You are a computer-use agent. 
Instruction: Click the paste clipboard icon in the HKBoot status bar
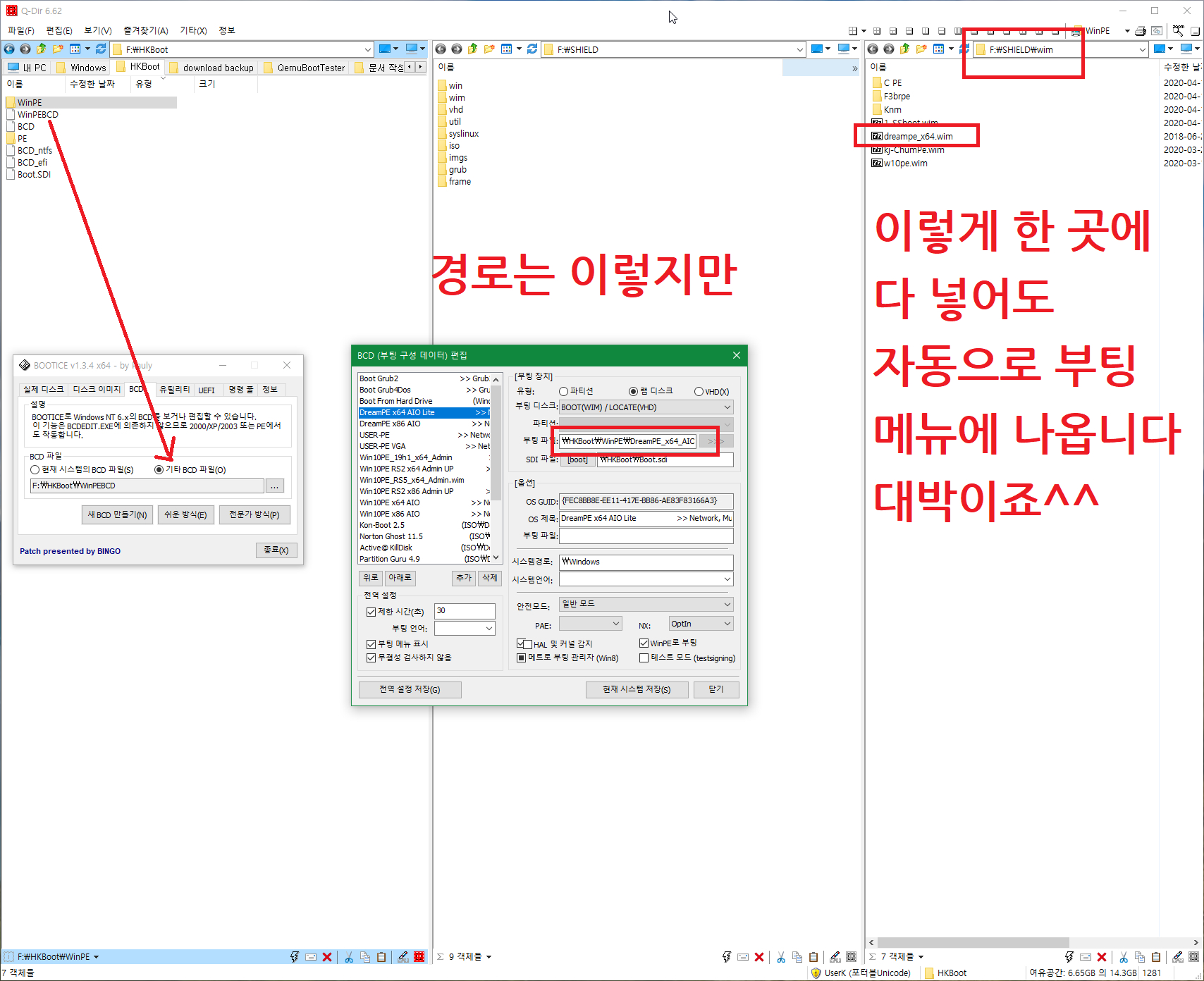(381, 957)
